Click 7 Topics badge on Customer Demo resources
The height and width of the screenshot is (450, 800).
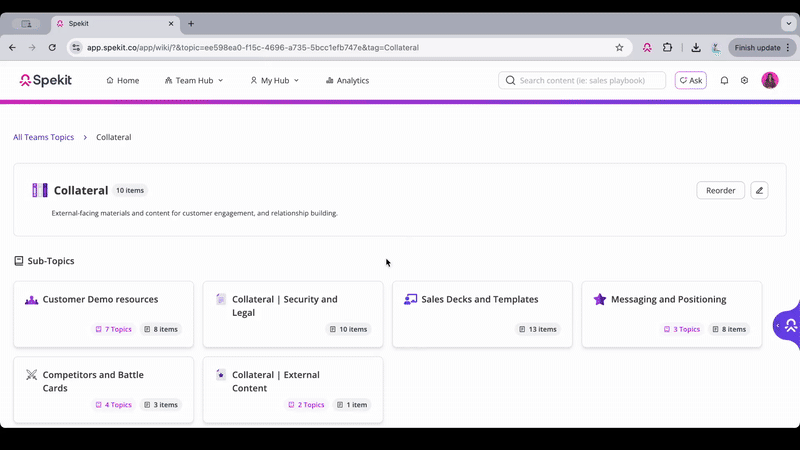(x=113, y=329)
